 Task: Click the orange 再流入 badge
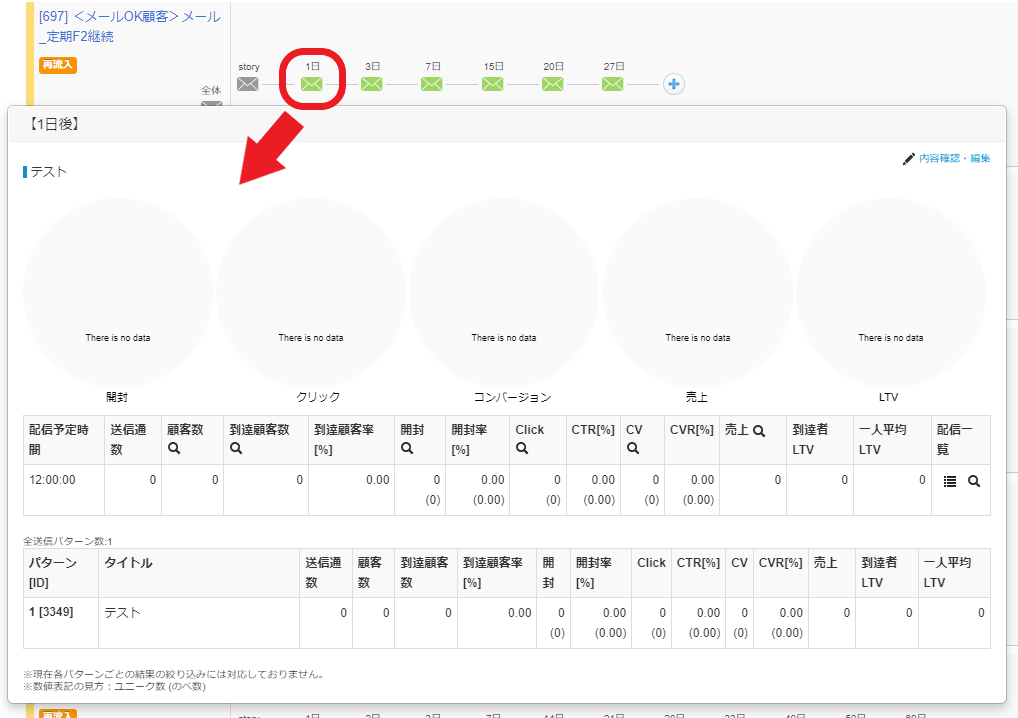pyautogui.click(x=58, y=65)
